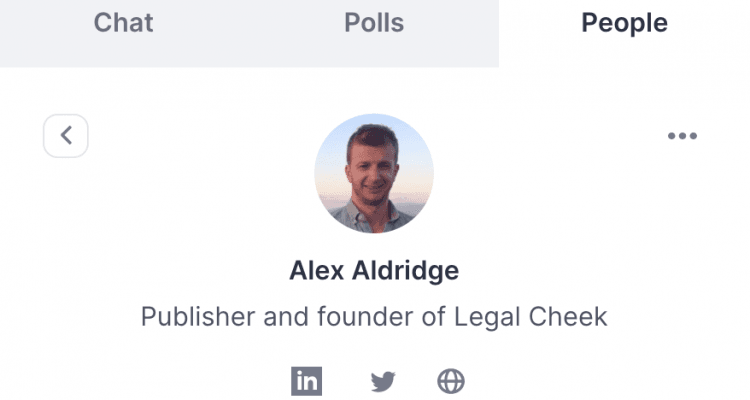Screen dimensions: 750x400
Task: Show the Chat panel from the top bar
Action: pos(123,22)
